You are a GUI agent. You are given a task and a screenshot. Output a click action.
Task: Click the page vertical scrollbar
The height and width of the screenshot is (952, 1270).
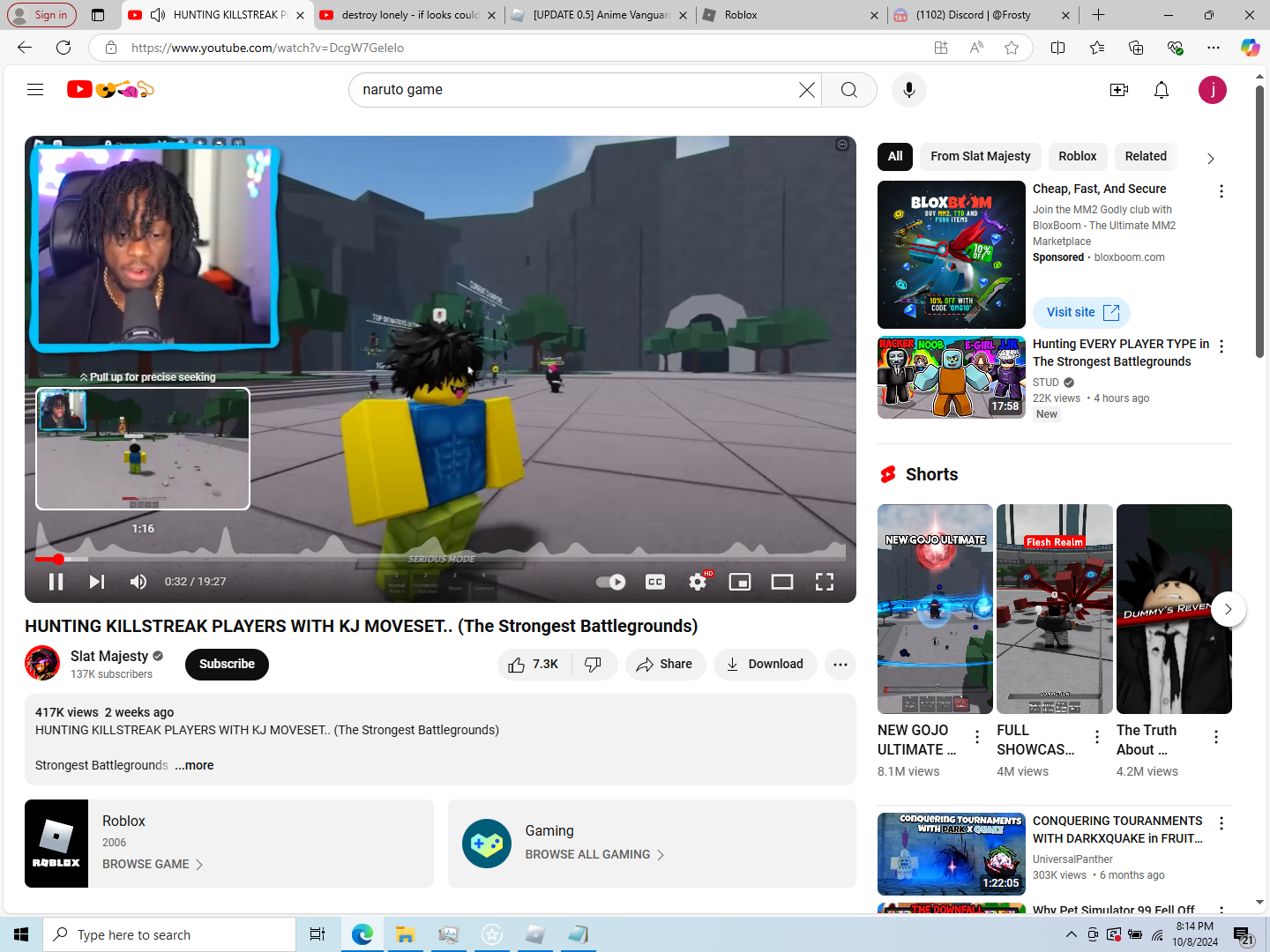pyautogui.click(x=1259, y=220)
